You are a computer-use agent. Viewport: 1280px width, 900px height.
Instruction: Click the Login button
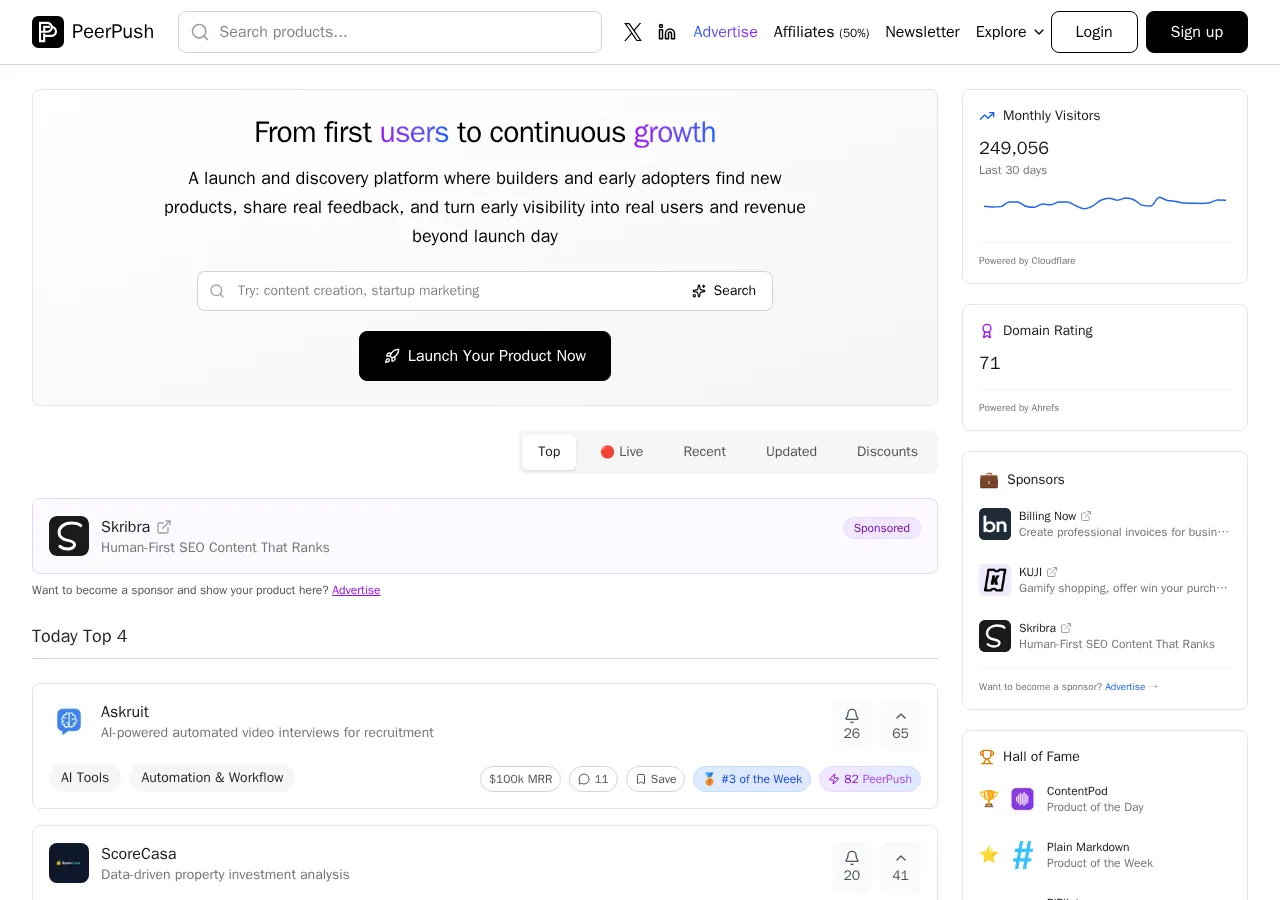[x=1094, y=32]
